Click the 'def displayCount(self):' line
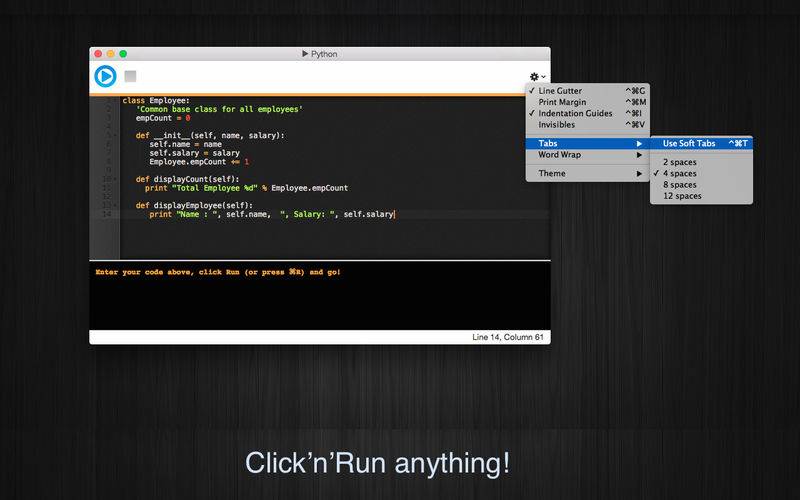 click(x=188, y=179)
